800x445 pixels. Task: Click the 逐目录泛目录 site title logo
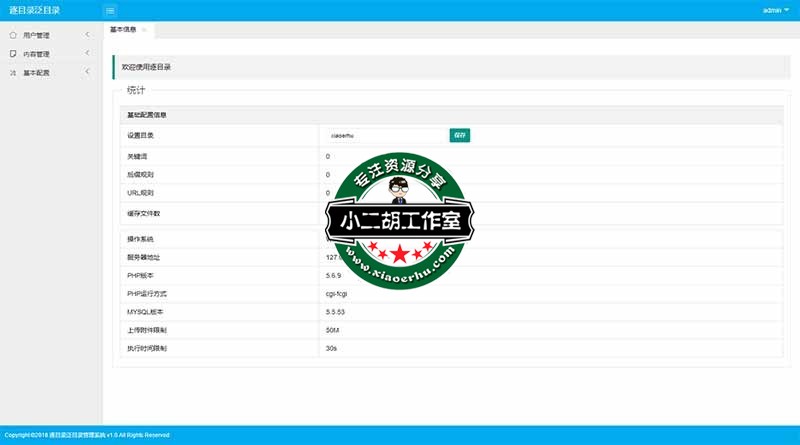tap(35, 10)
